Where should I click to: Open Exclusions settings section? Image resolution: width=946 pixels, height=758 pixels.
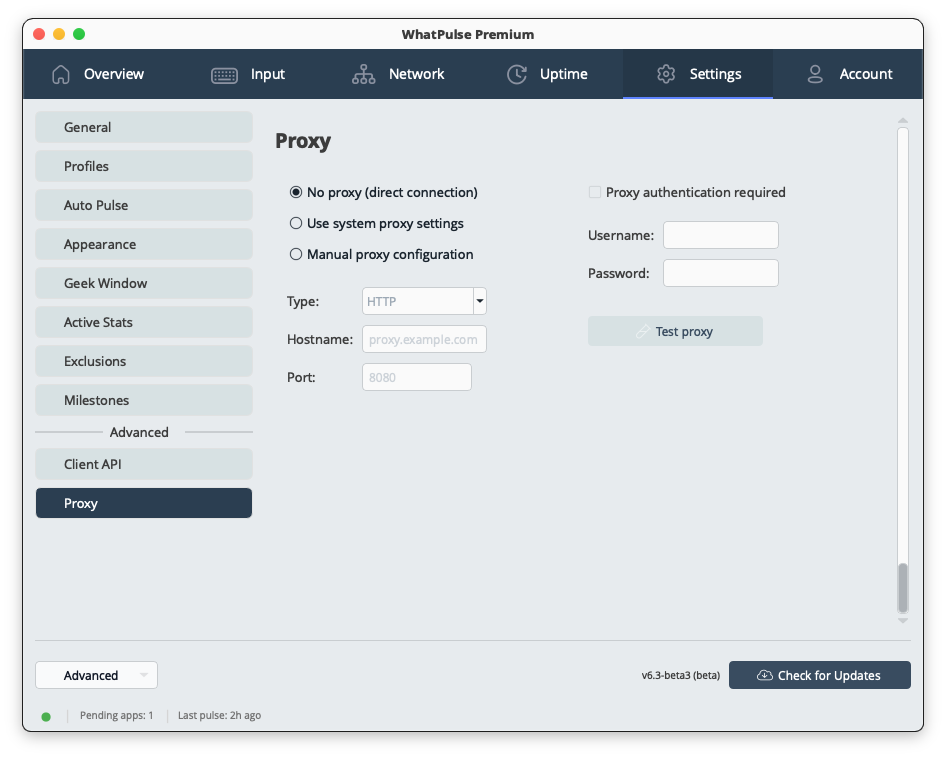click(144, 361)
